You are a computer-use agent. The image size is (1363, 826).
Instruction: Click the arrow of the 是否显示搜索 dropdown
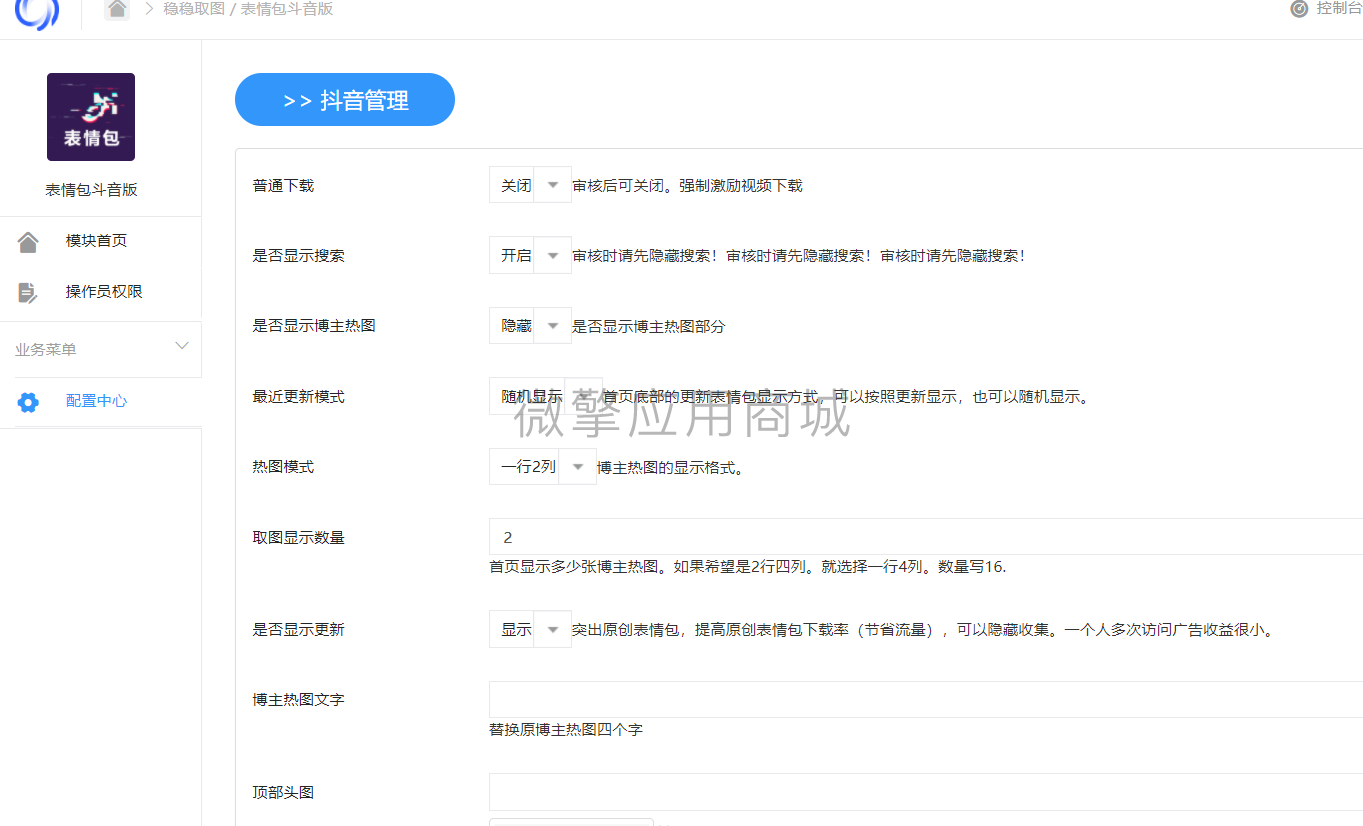pos(552,255)
